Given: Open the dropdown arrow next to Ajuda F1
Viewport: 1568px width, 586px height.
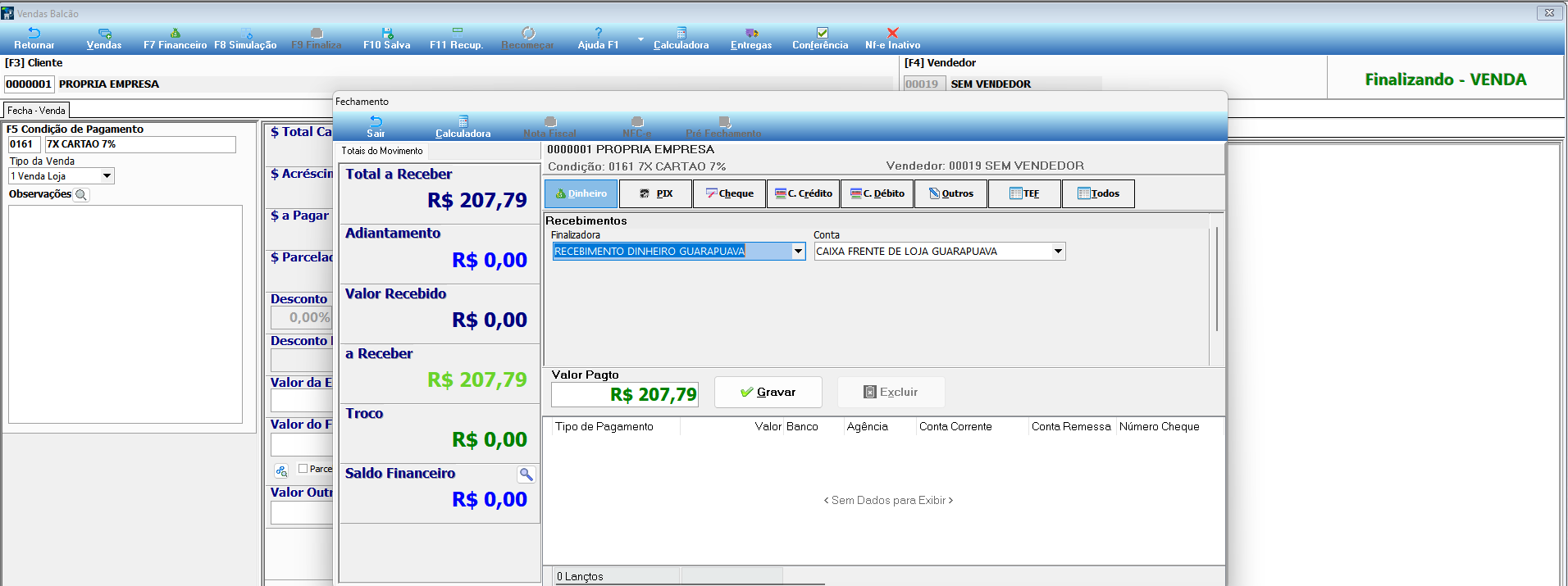Looking at the screenshot, I should pyautogui.click(x=640, y=39).
